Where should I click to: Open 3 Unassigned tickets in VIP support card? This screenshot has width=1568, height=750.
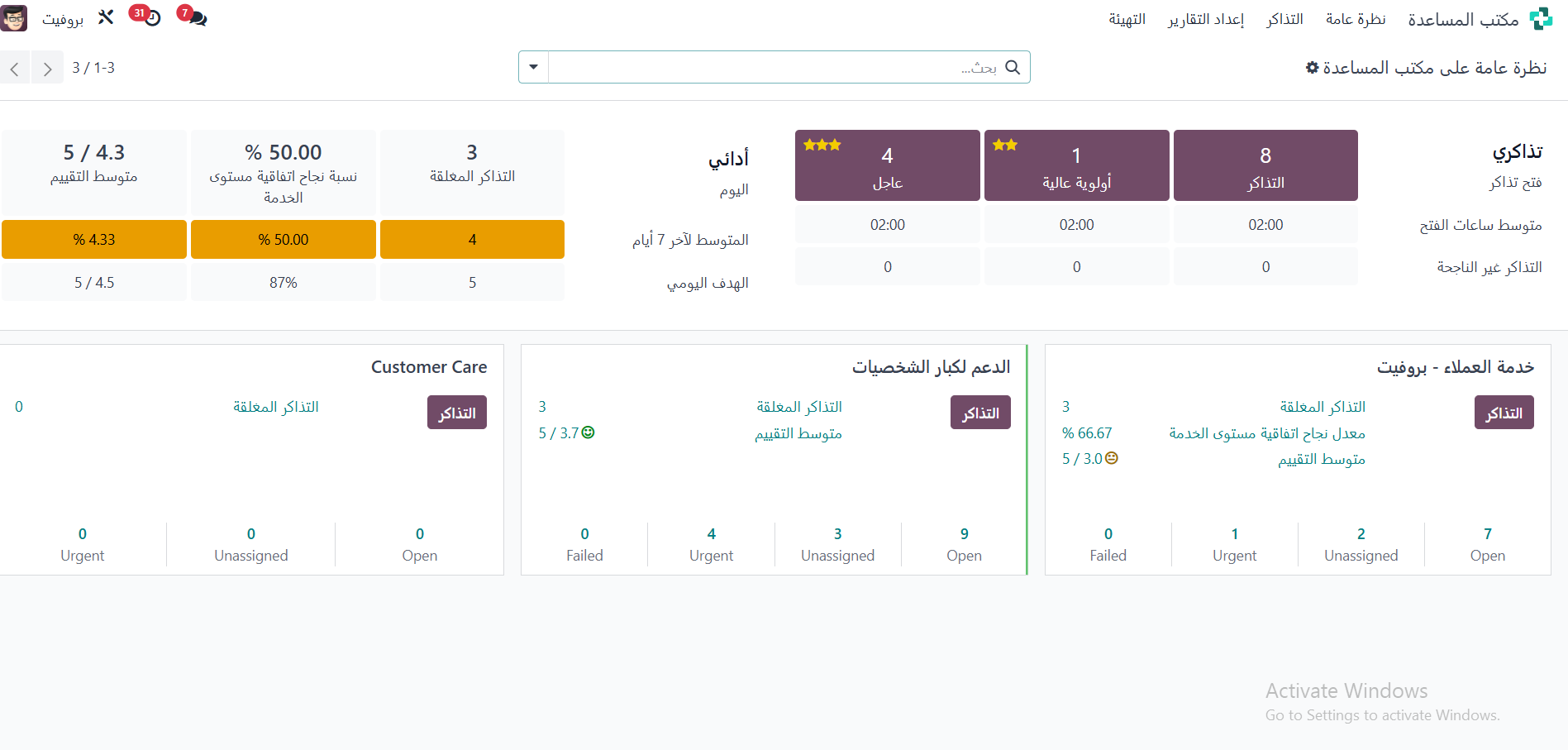(837, 544)
